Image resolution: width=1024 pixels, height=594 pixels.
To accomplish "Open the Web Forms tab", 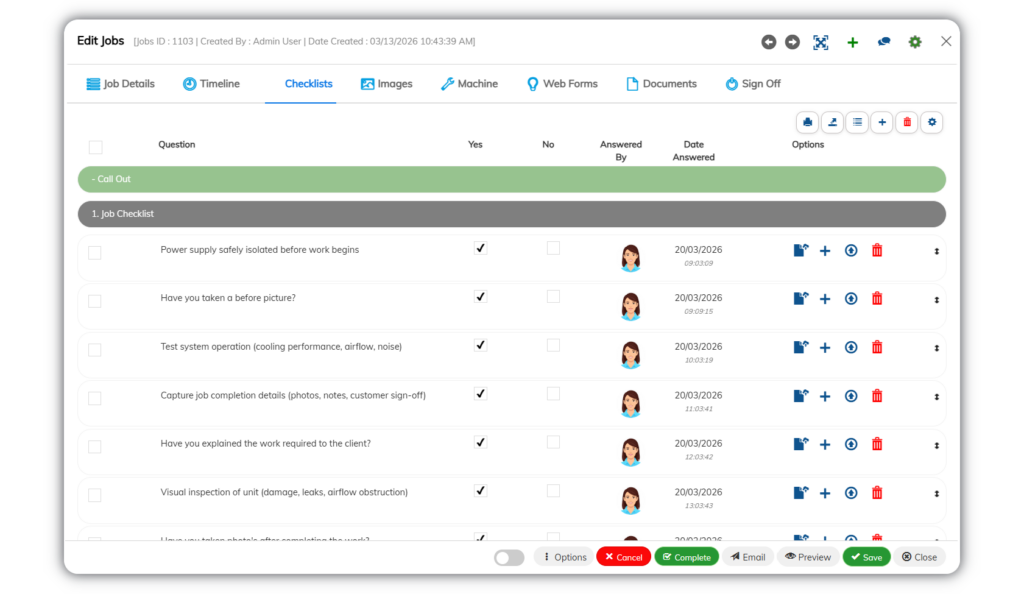I will click(x=562, y=84).
